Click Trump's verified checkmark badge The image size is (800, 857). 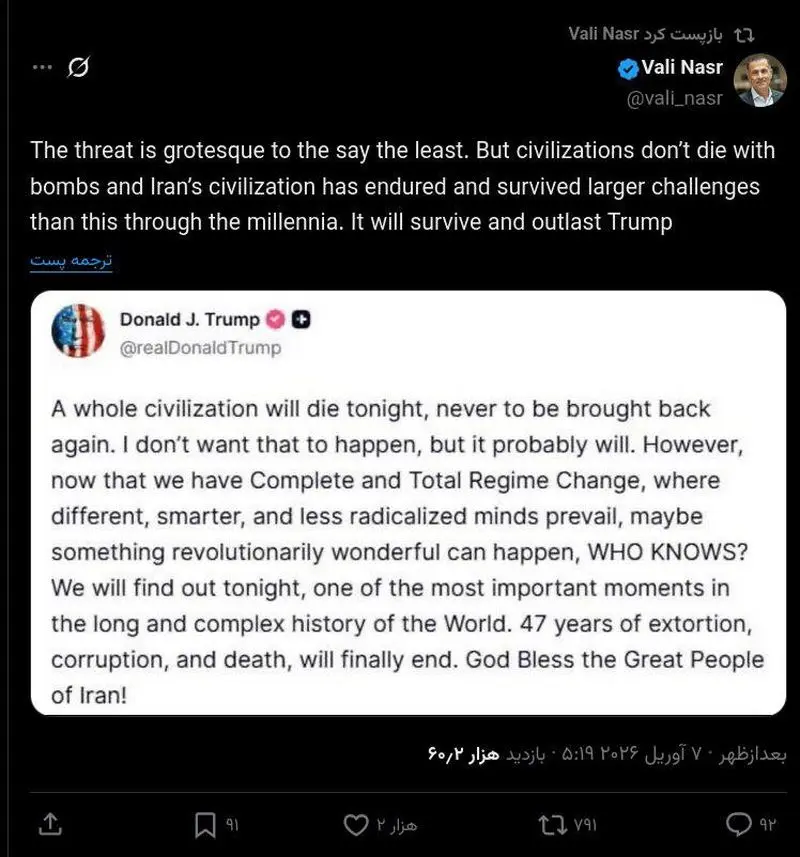[x=275, y=320]
